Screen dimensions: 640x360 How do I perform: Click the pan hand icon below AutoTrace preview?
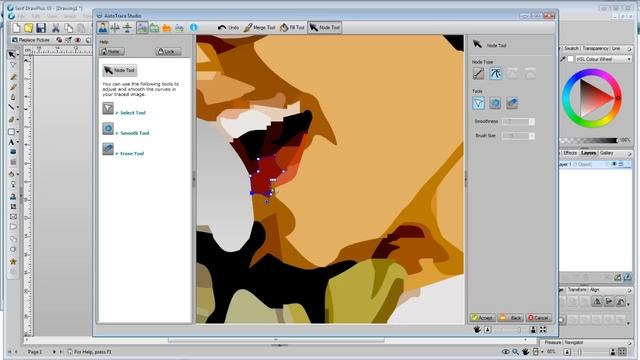pyautogui.click(x=477, y=329)
